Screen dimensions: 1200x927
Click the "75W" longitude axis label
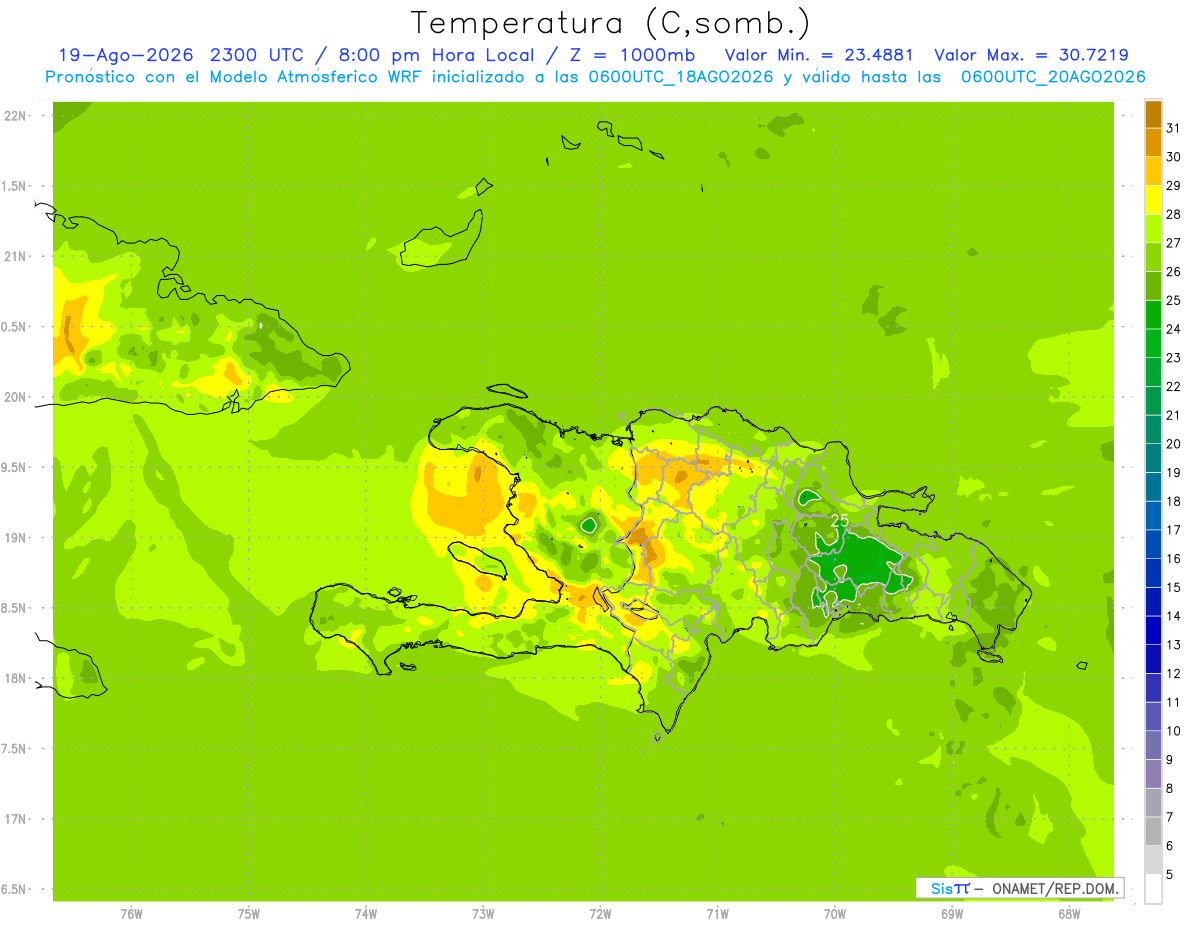pos(249,913)
